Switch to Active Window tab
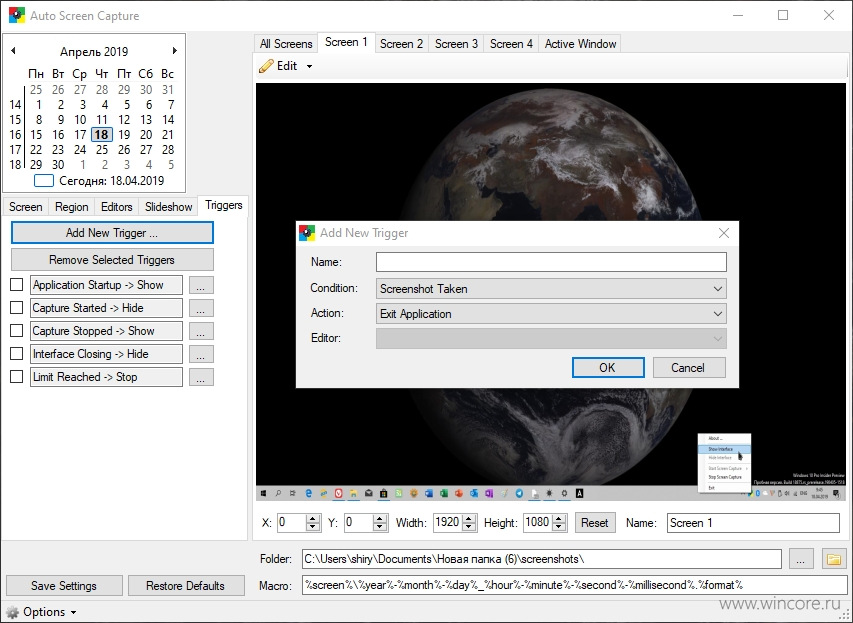 tap(580, 44)
